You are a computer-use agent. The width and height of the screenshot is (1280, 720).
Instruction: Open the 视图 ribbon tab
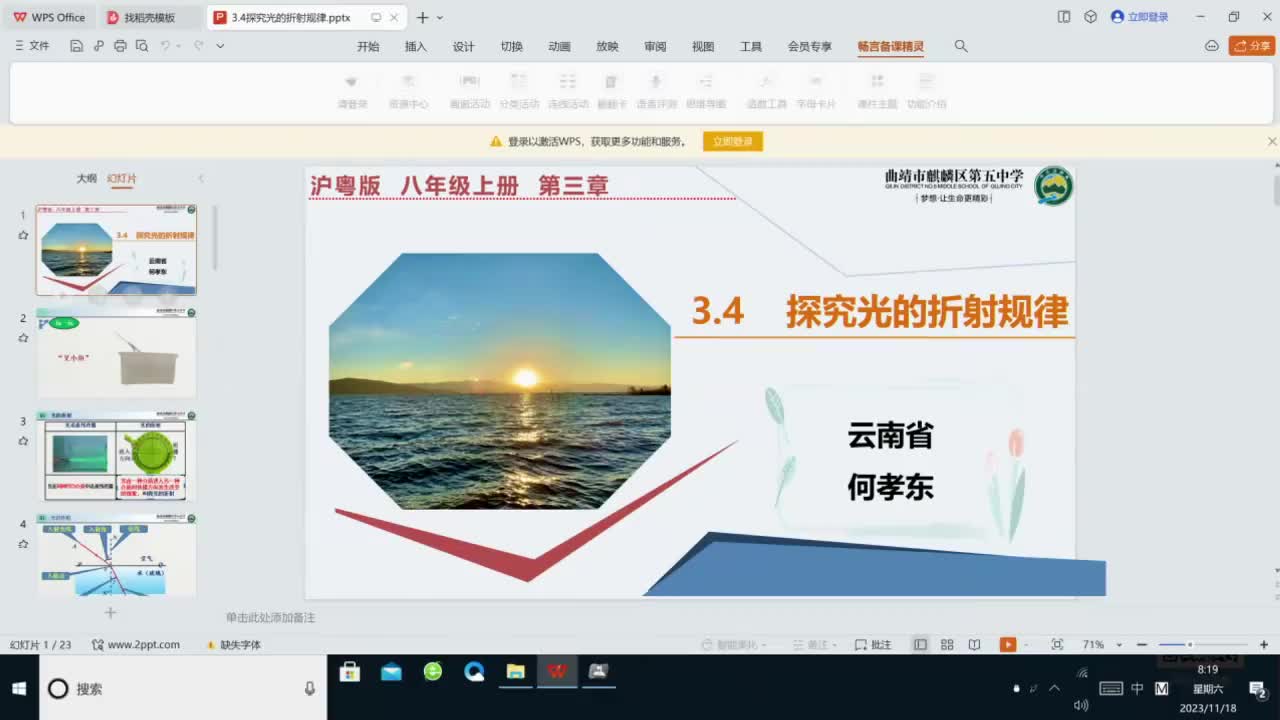coord(703,47)
